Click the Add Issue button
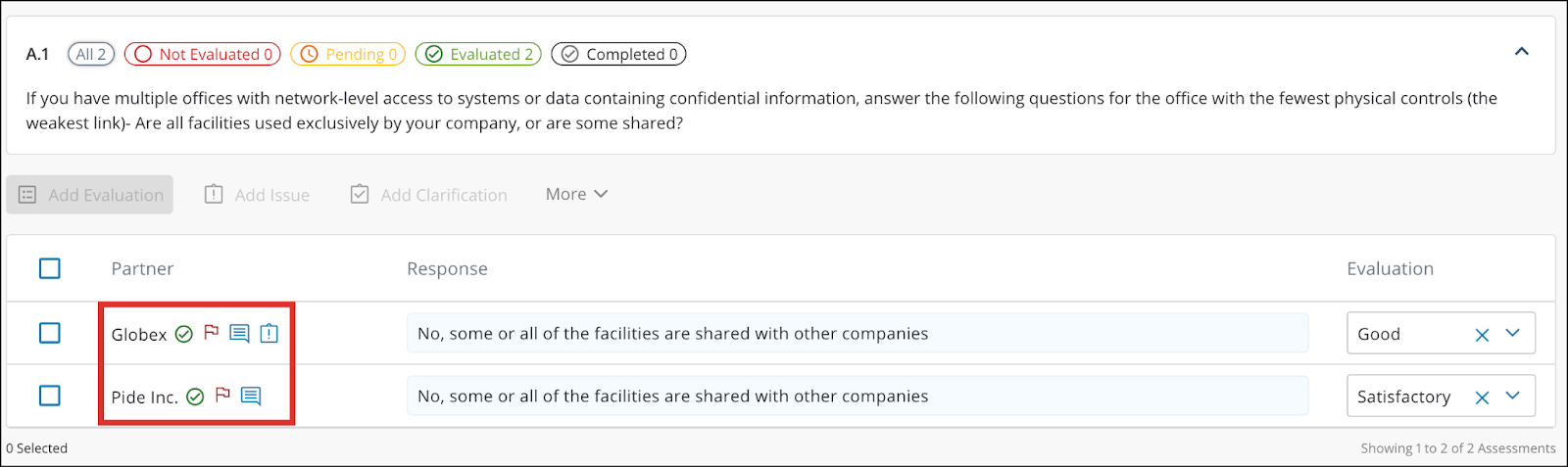This screenshot has height=467, width=1568. (x=257, y=195)
